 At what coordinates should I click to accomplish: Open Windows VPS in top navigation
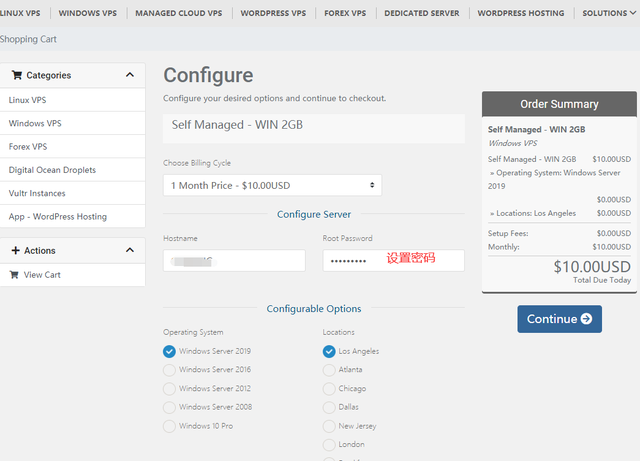(88, 13)
